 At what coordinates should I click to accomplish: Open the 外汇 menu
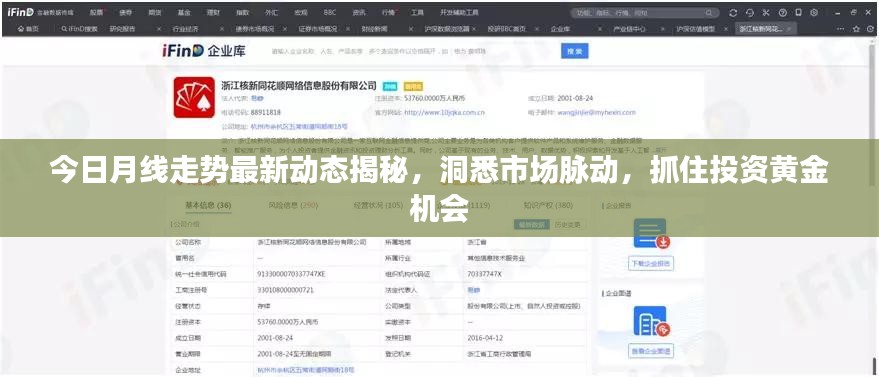(x=271, y=12)
